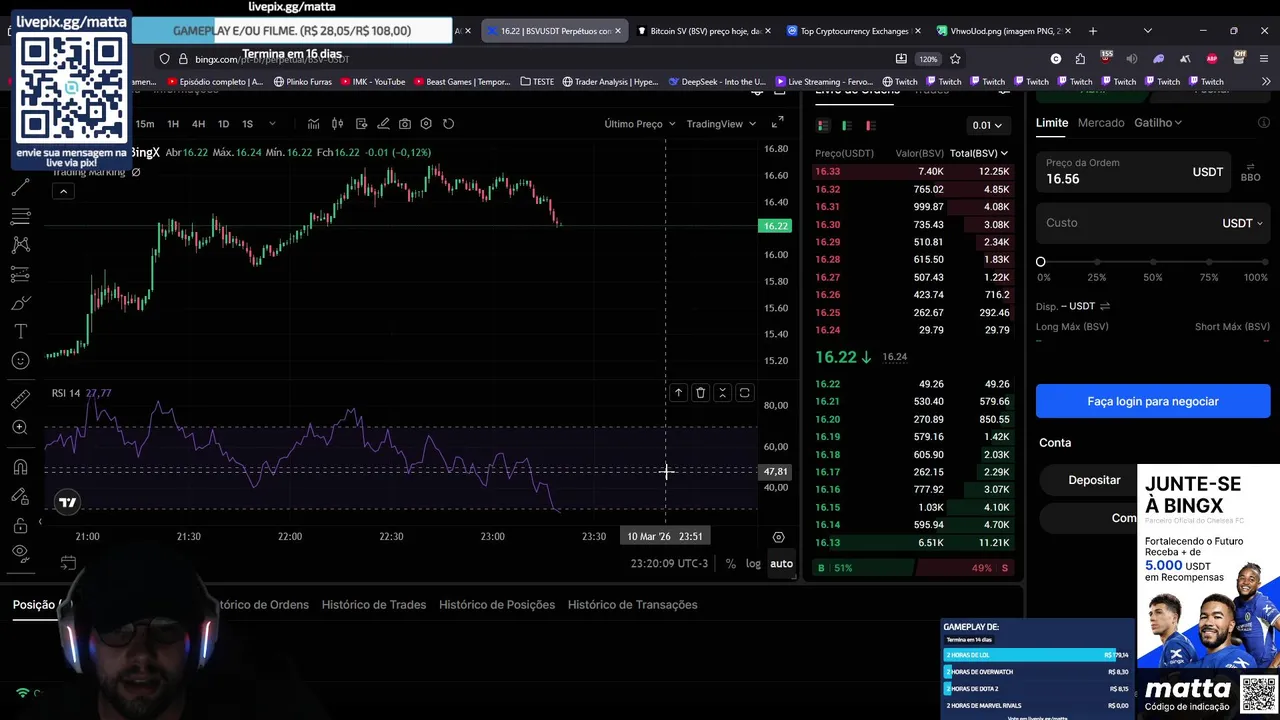Viewport: 1280px width, 720px height.
Task: Expand Total(BSV) column unit dropdown
Action: click(x=979, y=153)
